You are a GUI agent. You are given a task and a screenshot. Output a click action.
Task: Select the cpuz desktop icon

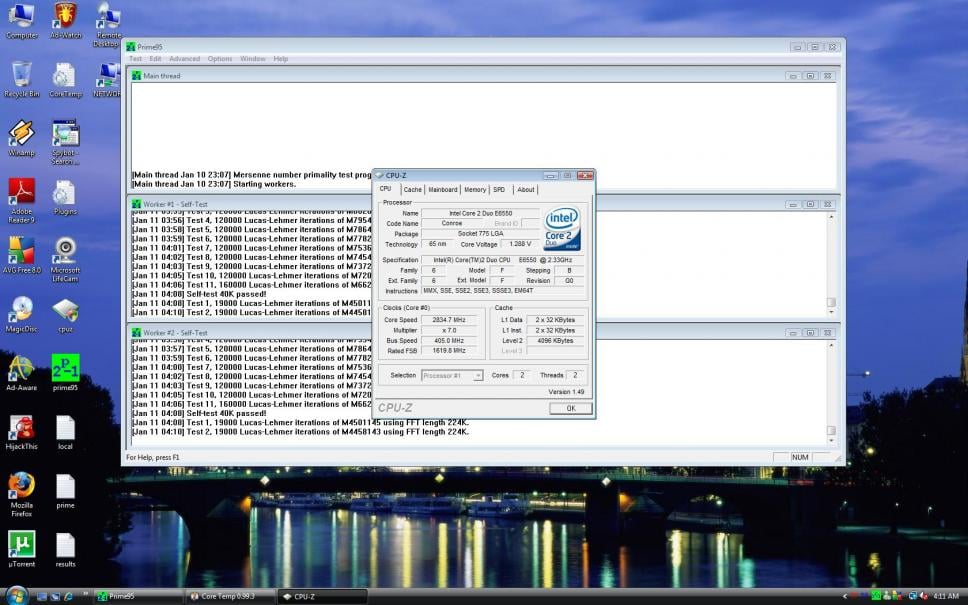(x=65, y=315)
